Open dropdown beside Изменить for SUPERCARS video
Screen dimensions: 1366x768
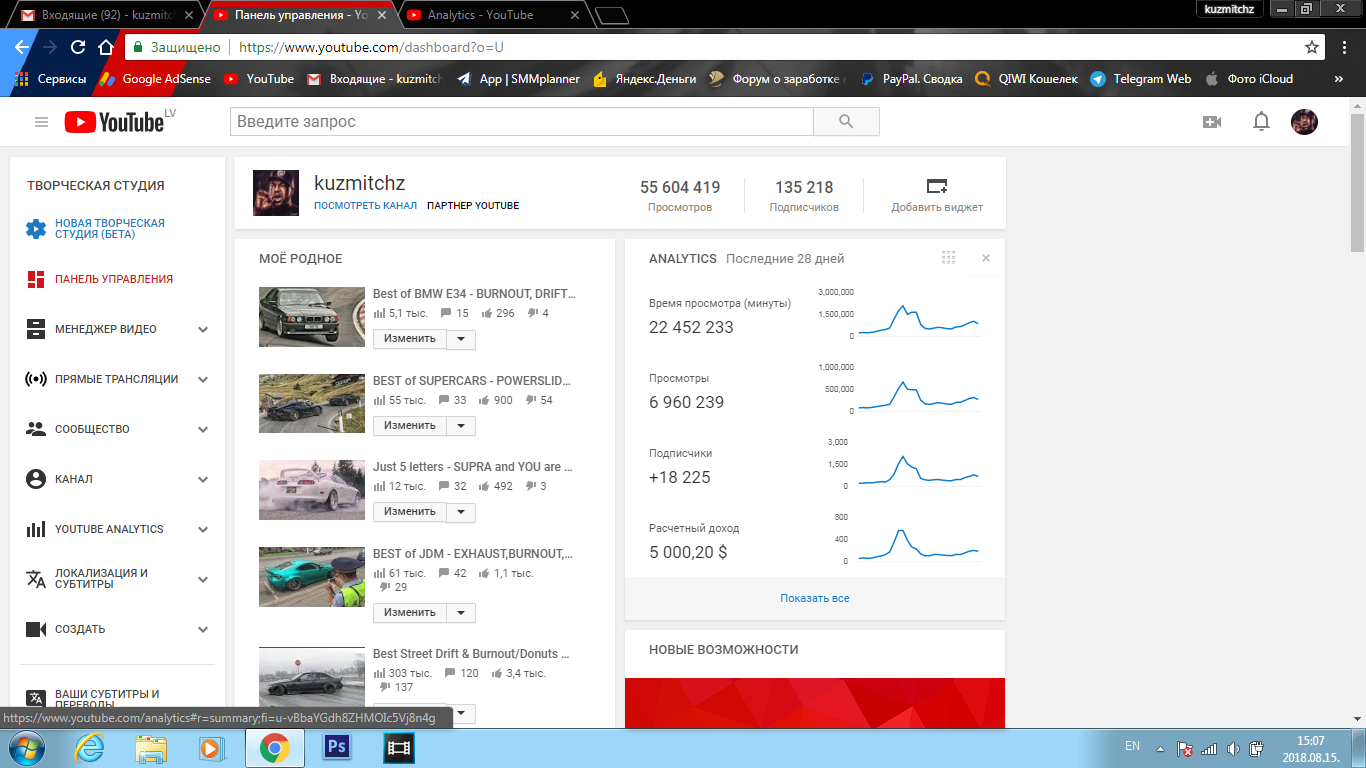(x=461, y=426)
